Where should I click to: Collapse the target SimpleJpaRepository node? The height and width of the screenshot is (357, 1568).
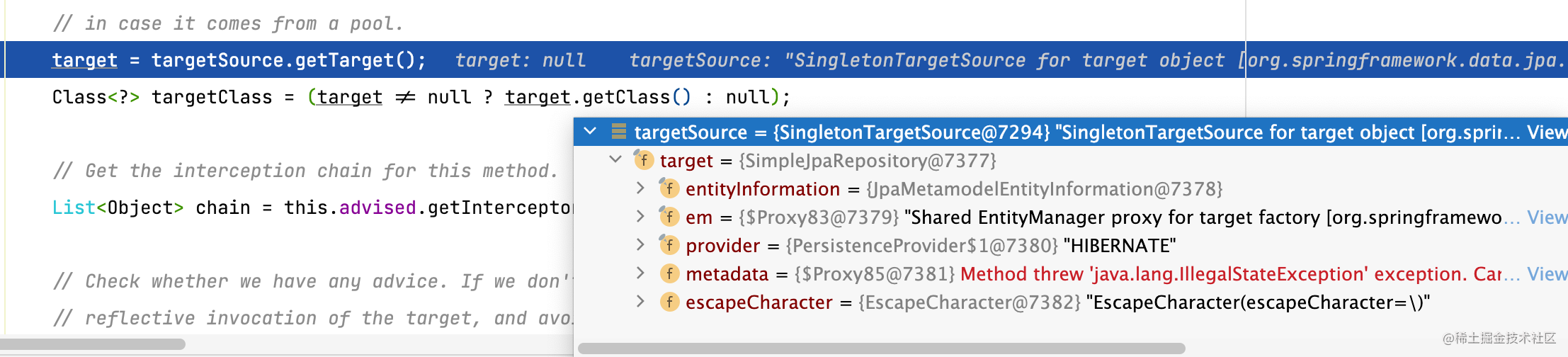[x=615, y=160]
